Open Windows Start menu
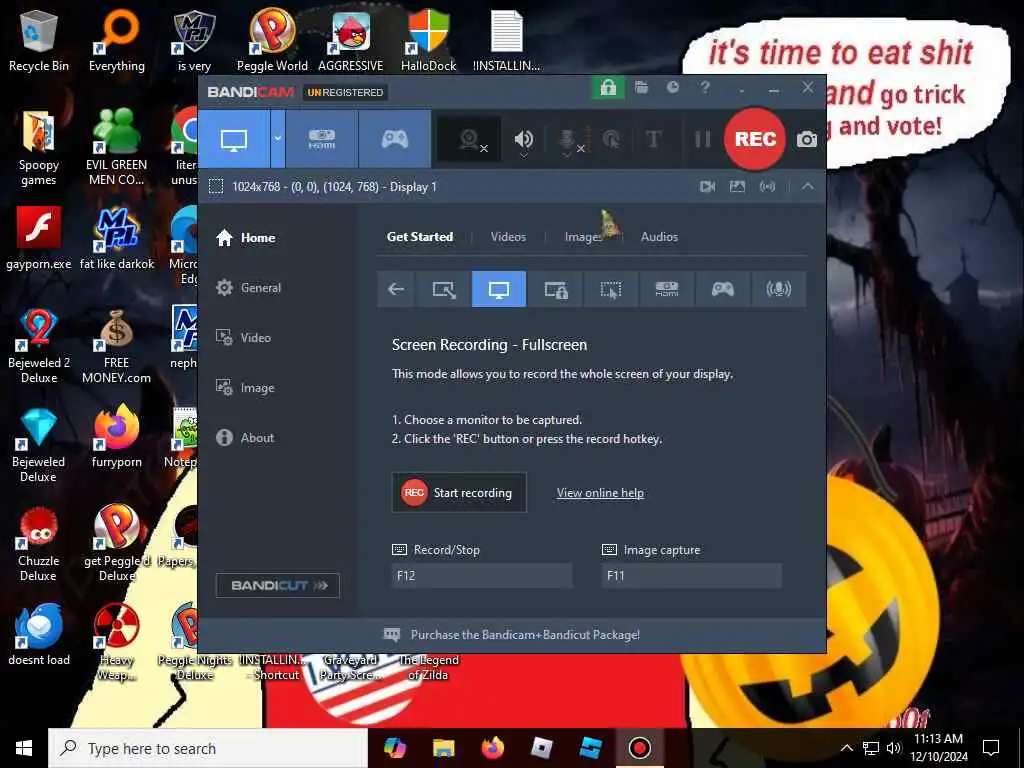 pyautogui.click(x=24, y=748)
